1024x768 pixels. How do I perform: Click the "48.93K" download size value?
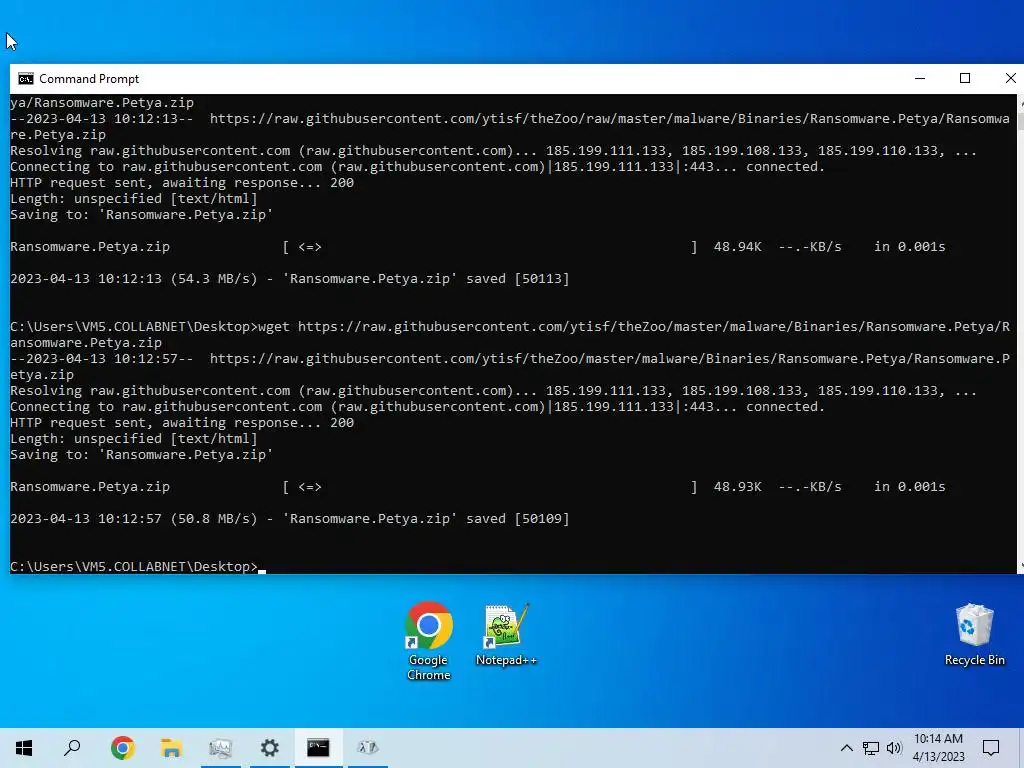tap(737, 487)
